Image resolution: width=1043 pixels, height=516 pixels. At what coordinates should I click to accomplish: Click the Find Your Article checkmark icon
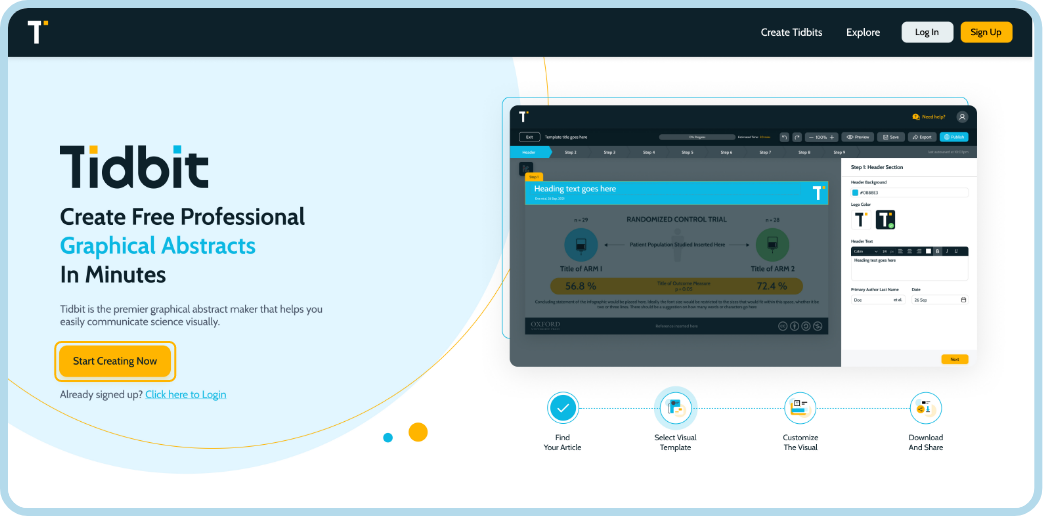pyautogui.click(x=563, y=408)
